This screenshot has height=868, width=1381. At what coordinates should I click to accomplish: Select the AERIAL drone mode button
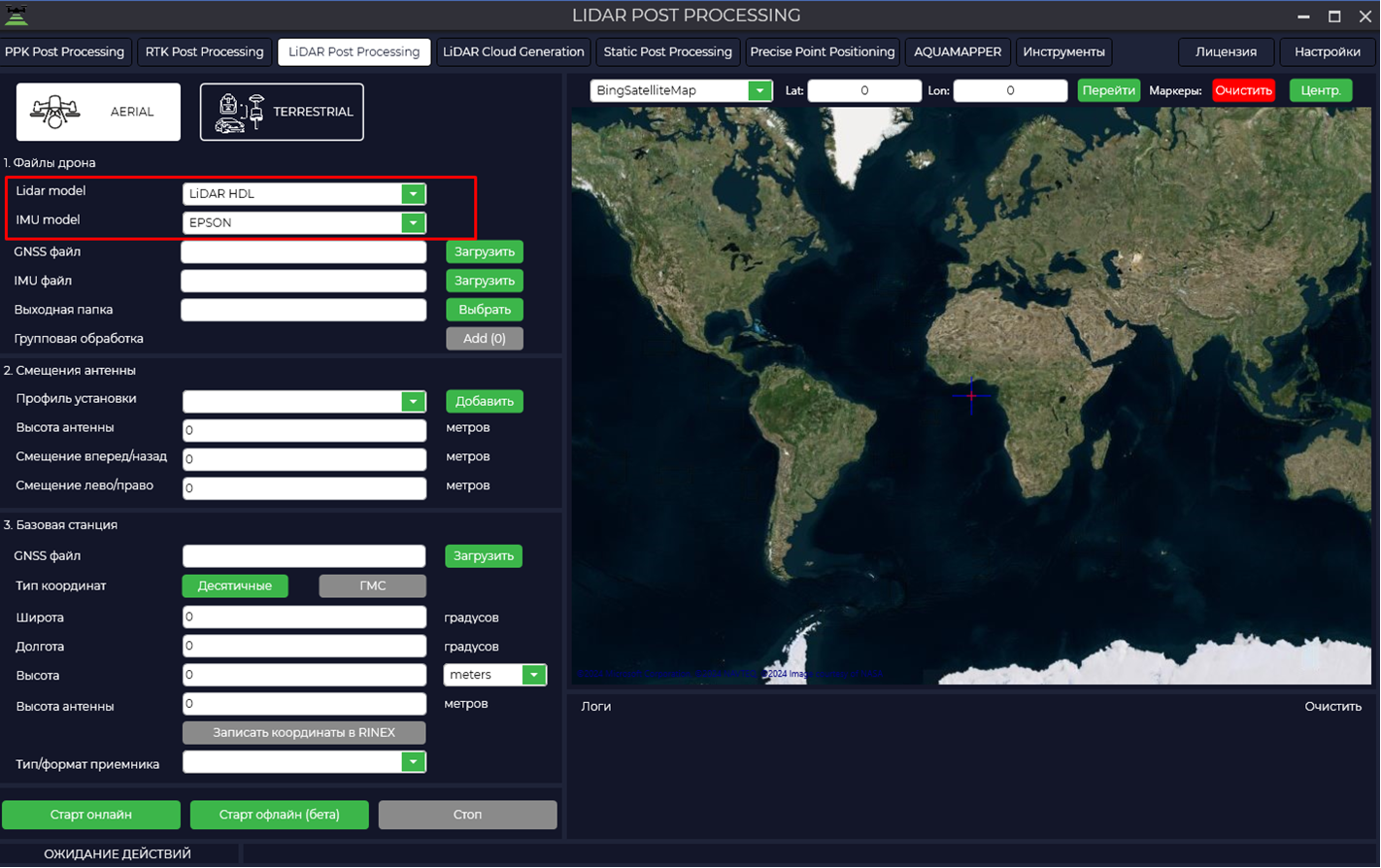click(98, 112)
